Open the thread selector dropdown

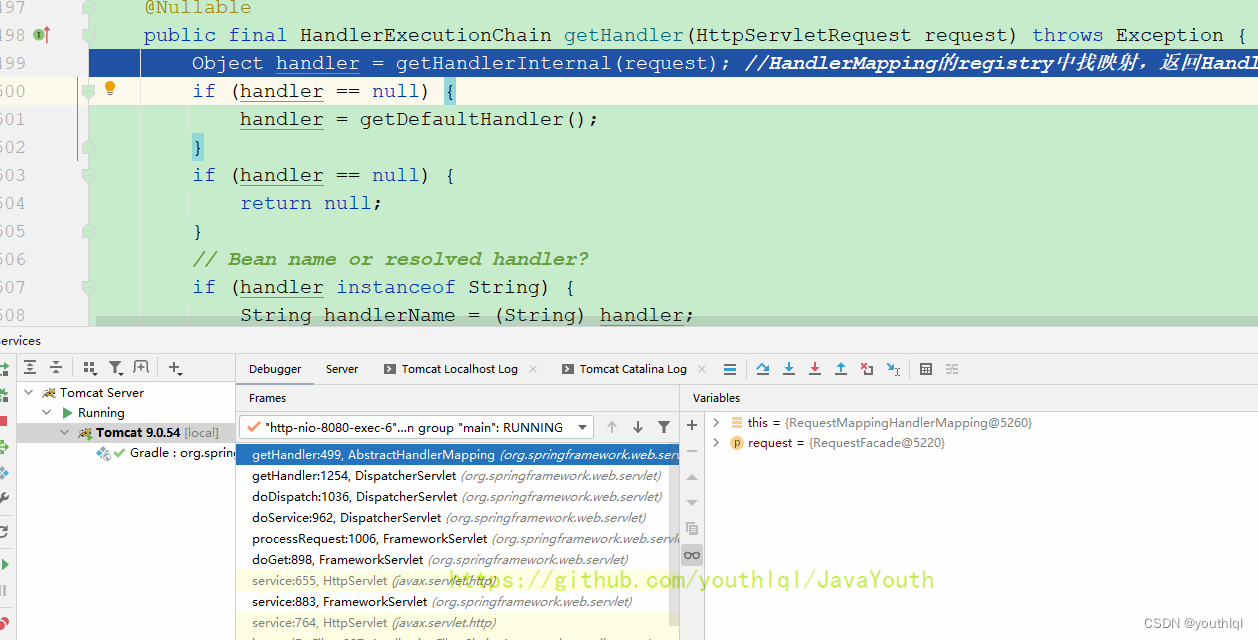(x=416, y=427)
